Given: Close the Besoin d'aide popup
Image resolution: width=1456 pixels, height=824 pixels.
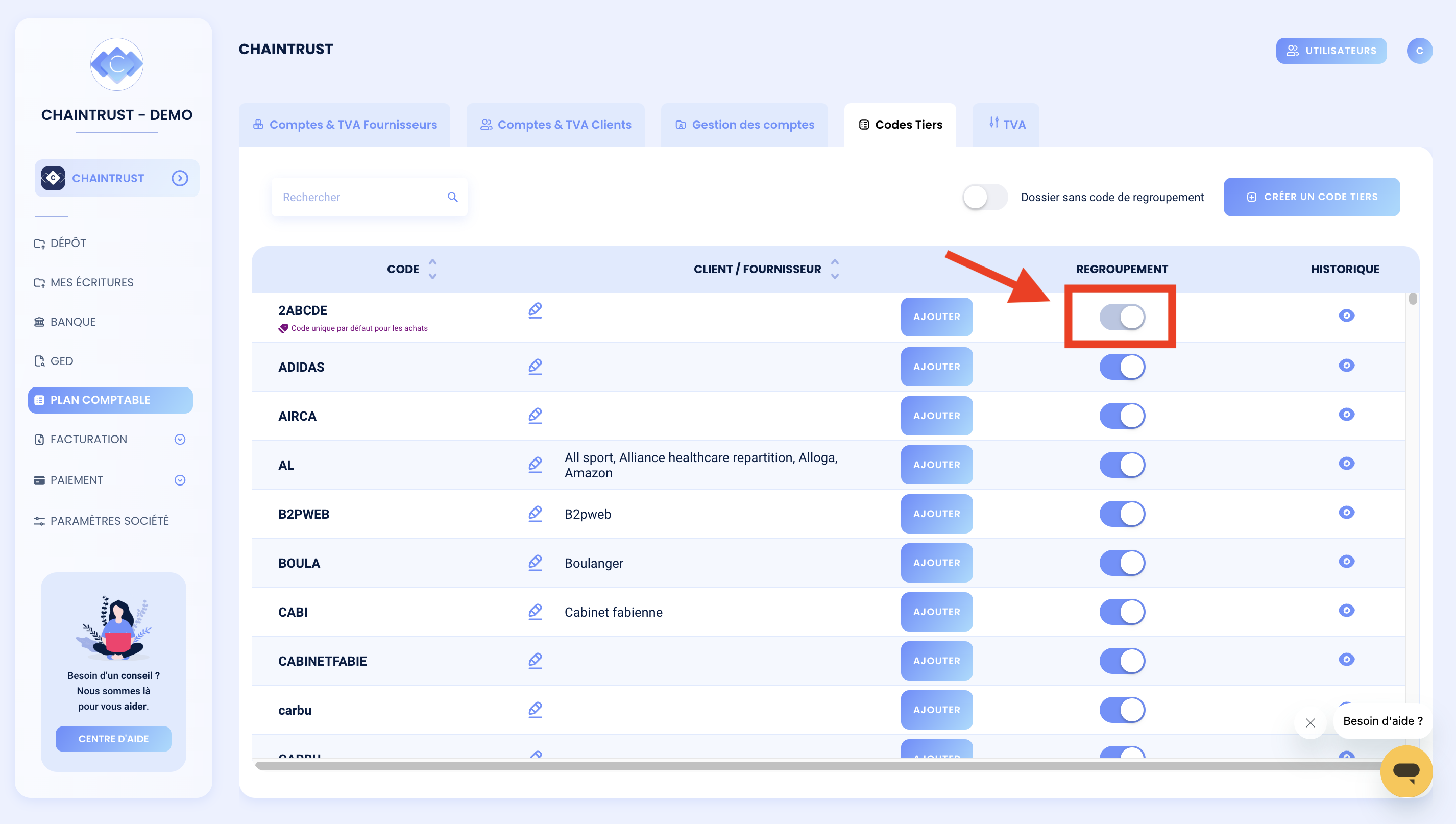Looking at the screenshot, I should point(1310,723).
